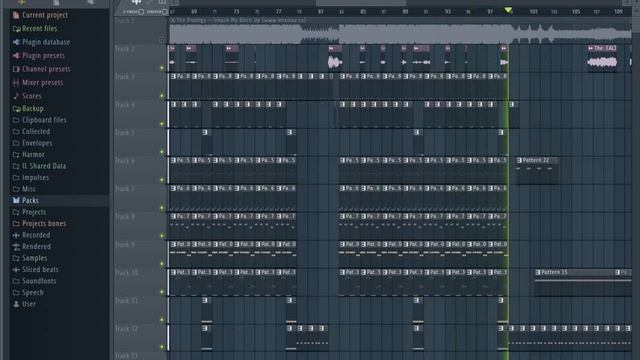Select the Track 12 header

click(140, 338)
